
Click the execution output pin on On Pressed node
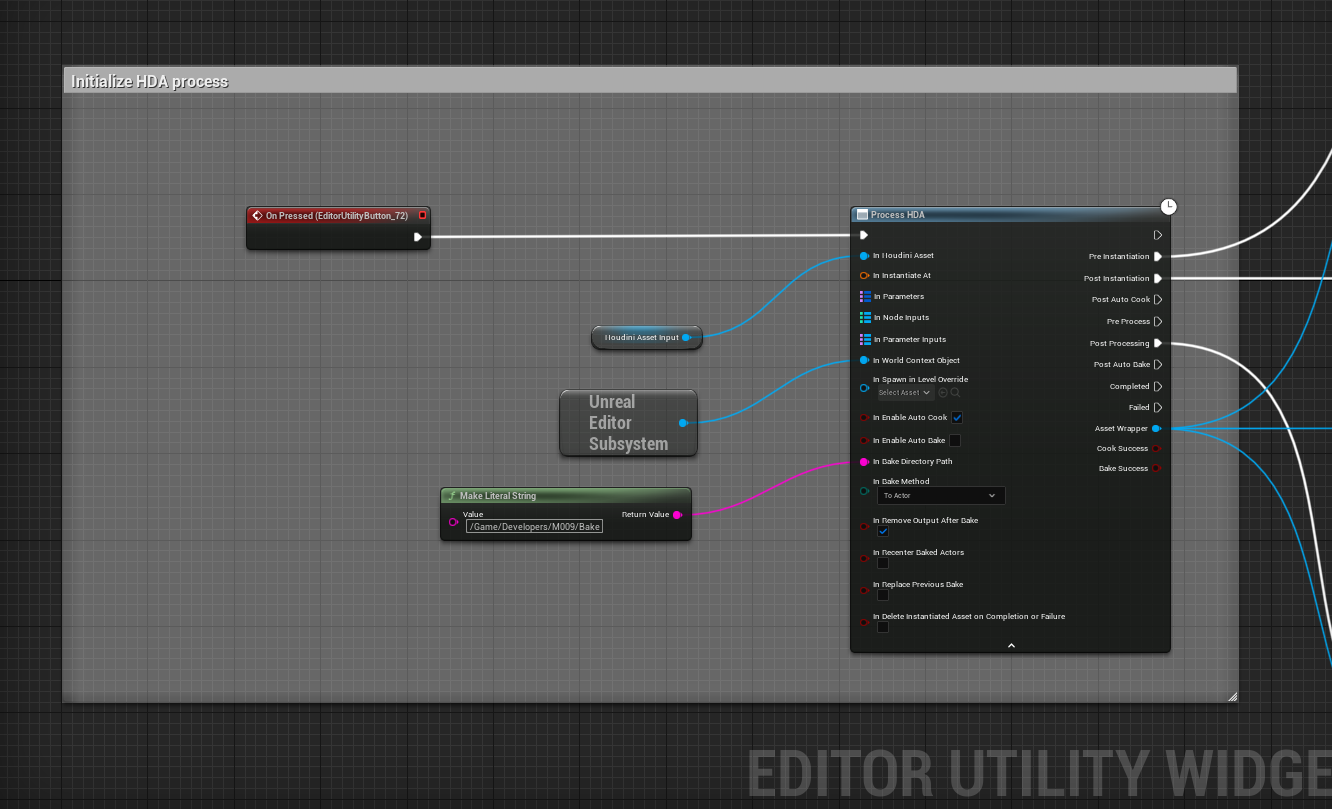pyautogui.click(x=418, y=237)
